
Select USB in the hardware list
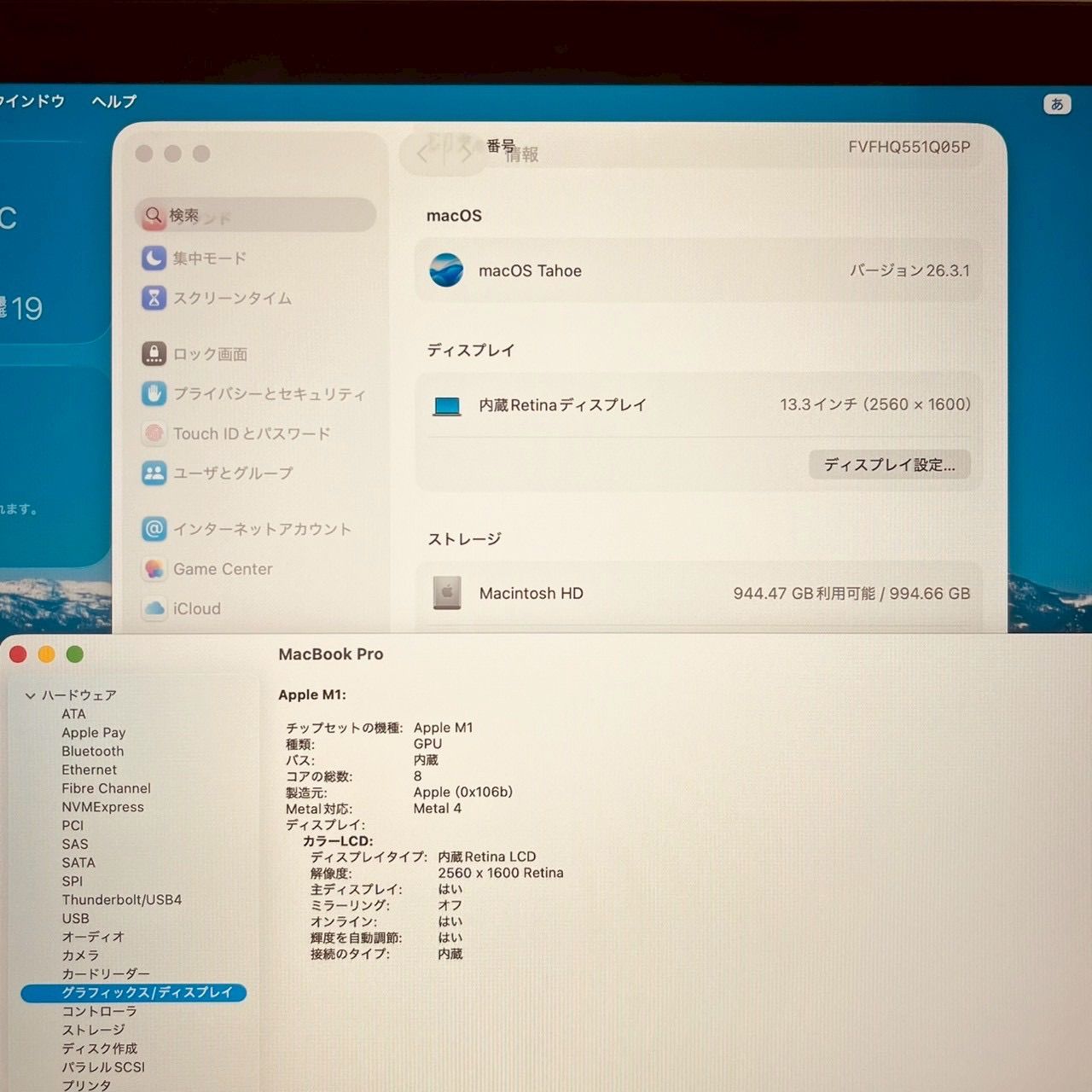(75, 919)
